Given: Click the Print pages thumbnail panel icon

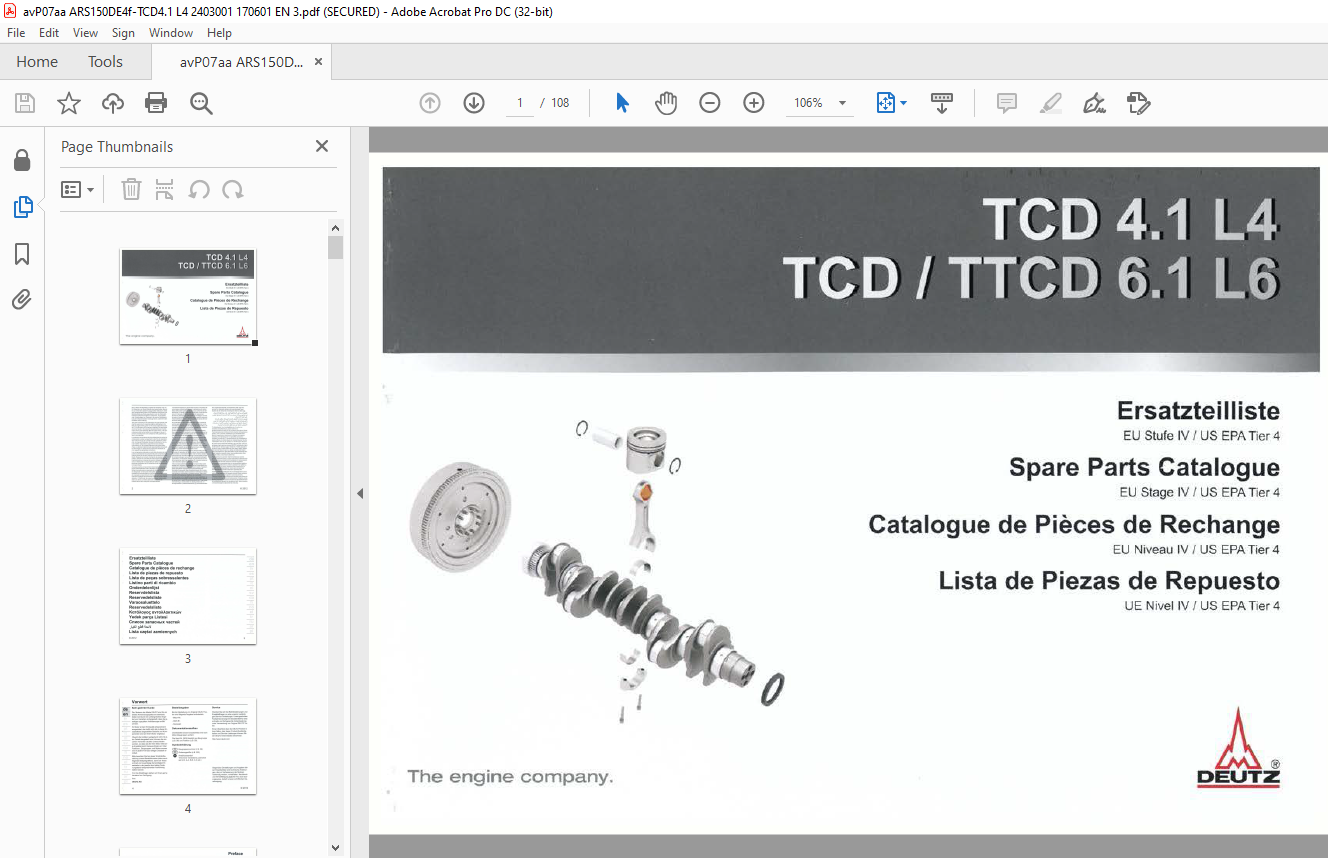Looking at the screenshot, I should click(x=165, y=189).
